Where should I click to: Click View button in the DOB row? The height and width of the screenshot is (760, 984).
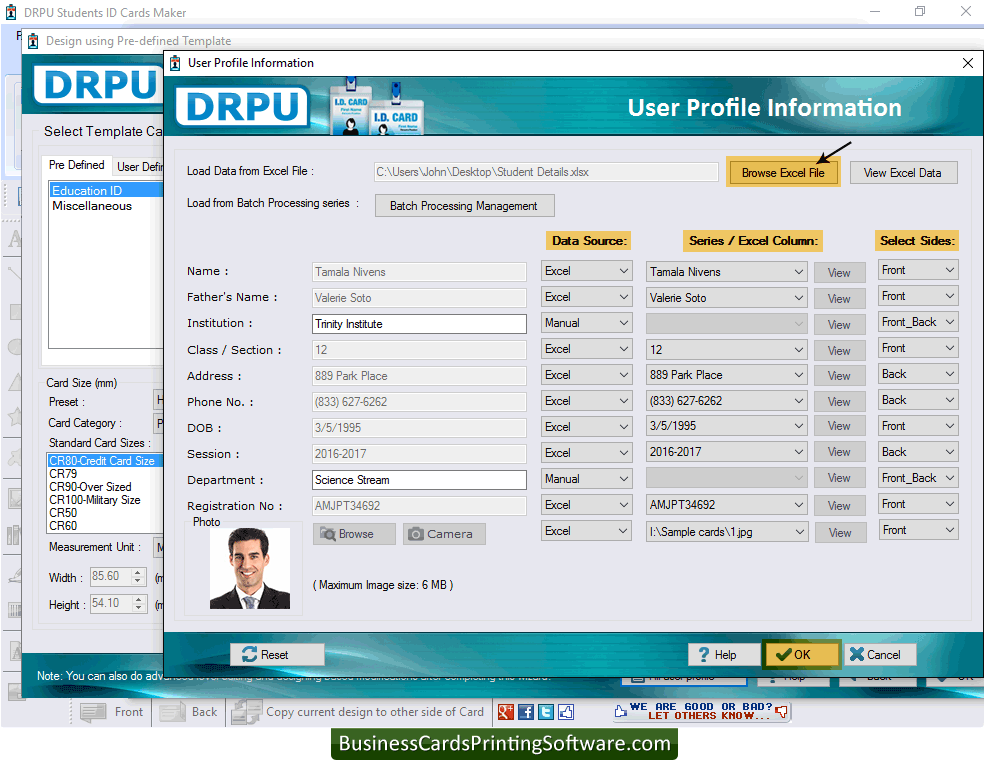840,426
